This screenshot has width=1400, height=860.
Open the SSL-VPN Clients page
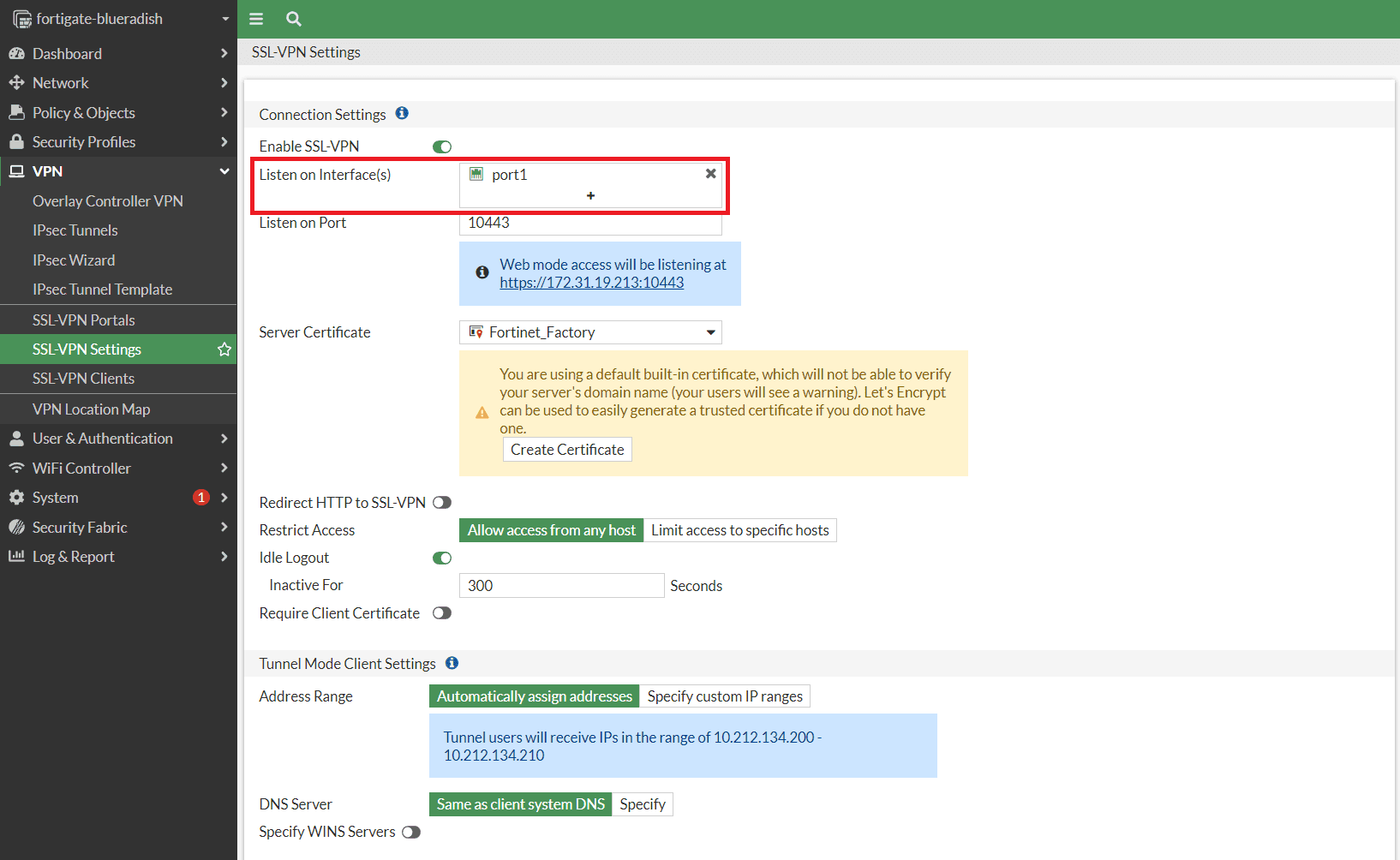[83, 378]
